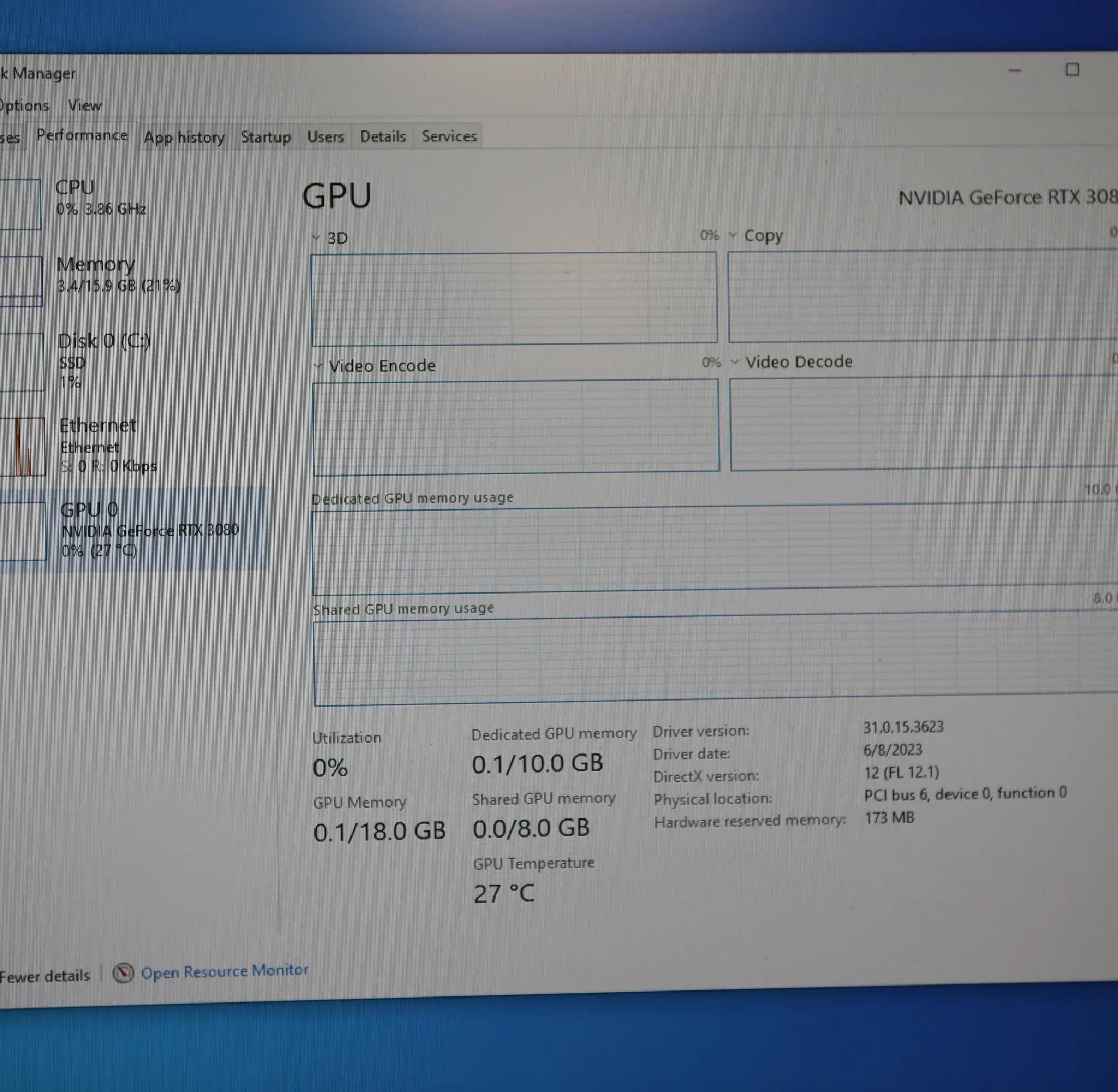
Task: Open the Startup tab
Action: click(265, 137)
